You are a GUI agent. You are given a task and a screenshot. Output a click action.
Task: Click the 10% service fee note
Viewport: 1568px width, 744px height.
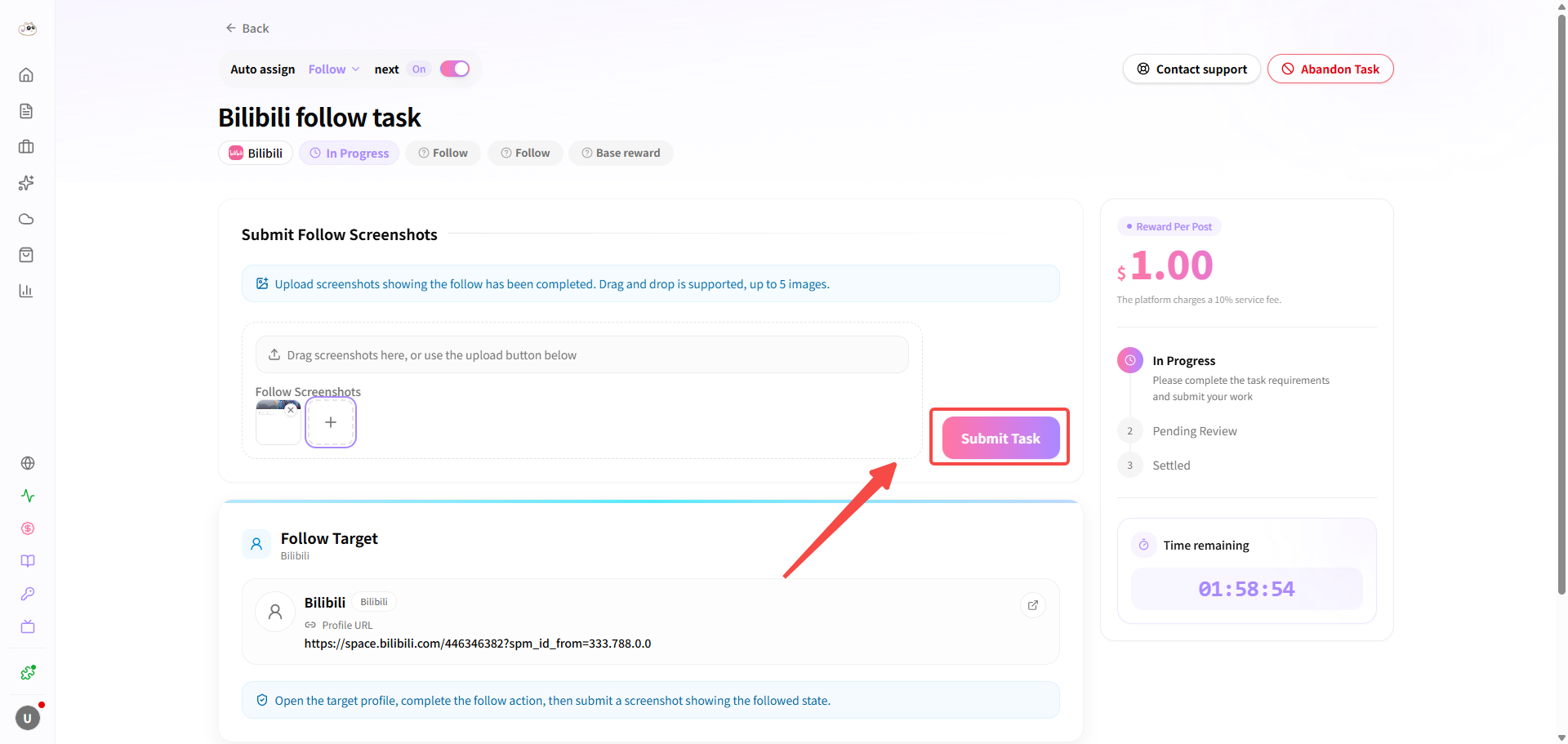pyautogui.click(x=1199, y=300)
